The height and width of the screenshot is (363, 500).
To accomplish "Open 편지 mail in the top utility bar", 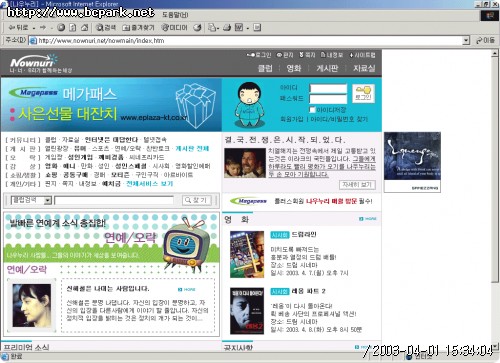I will 285,55.
